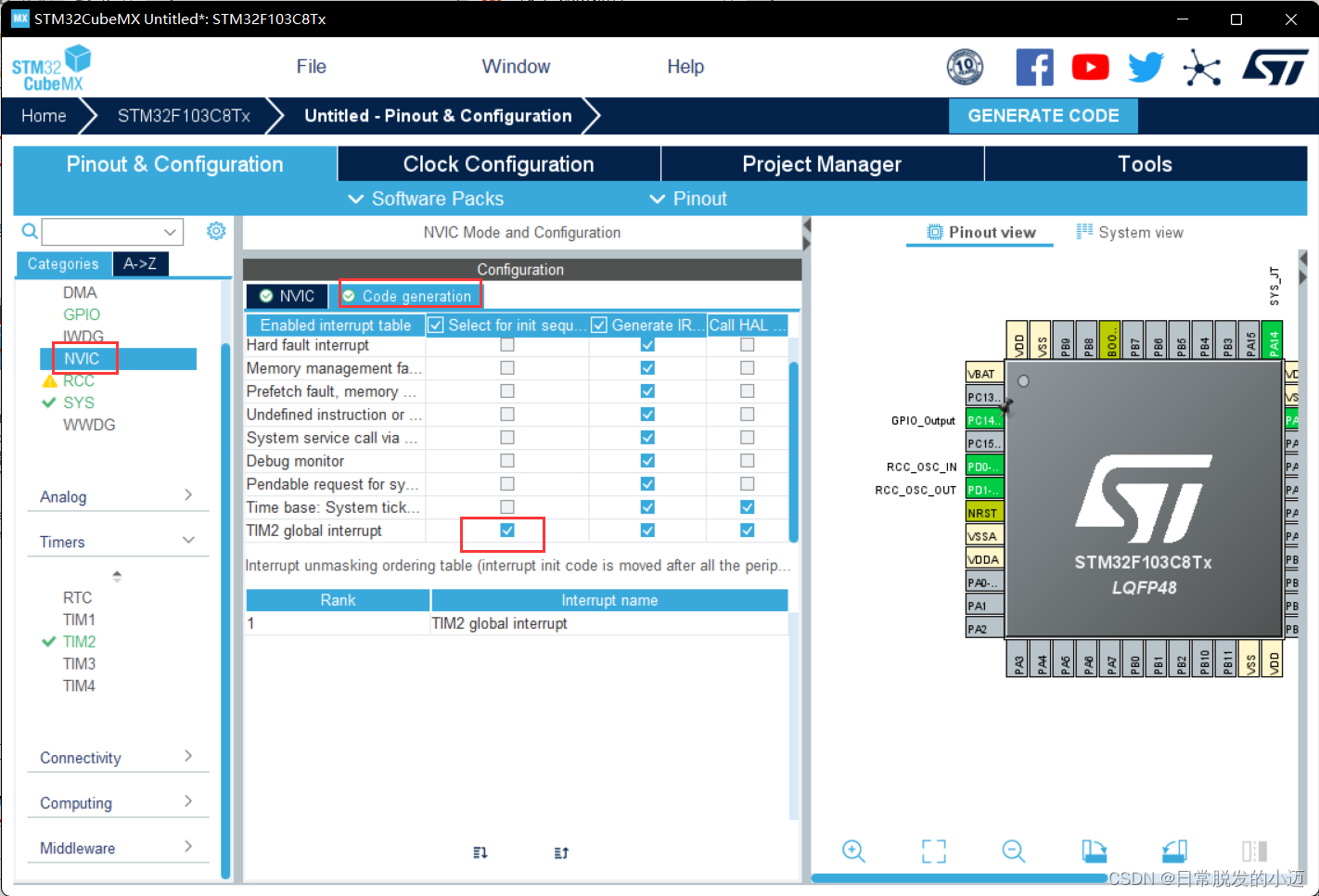Zoom in on the pinout view
1319x896 pixels.
pos(853,851)
